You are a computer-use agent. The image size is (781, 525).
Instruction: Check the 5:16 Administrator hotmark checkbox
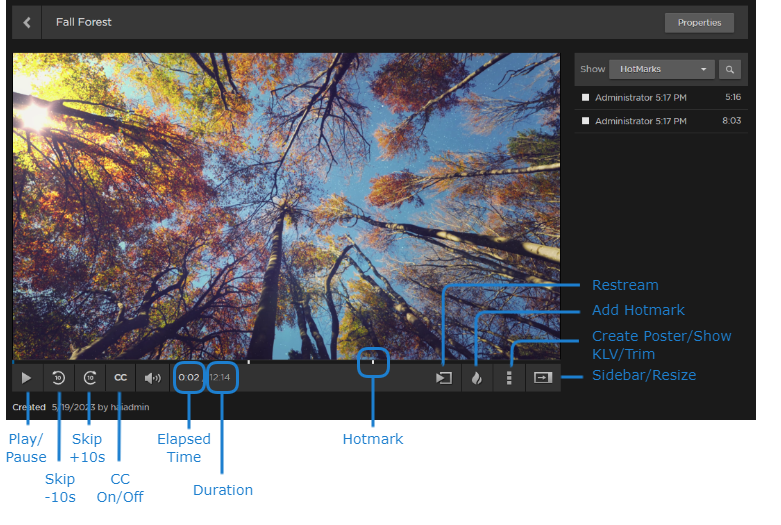pyautogui.click(x=586, y=97)
